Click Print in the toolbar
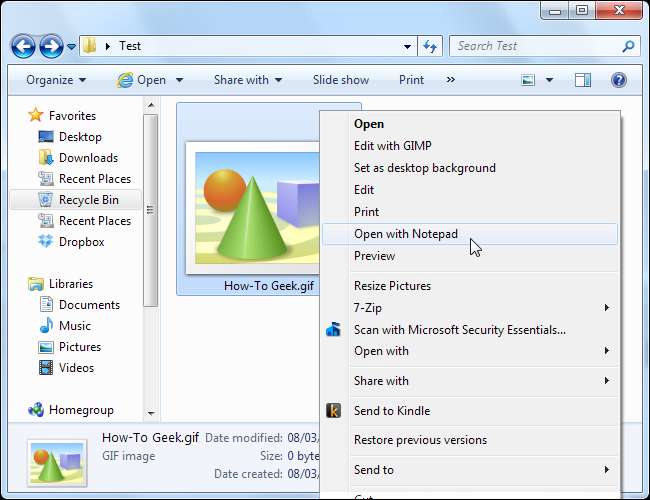This screenshot has height=500, width=650. tap(411, 80)
